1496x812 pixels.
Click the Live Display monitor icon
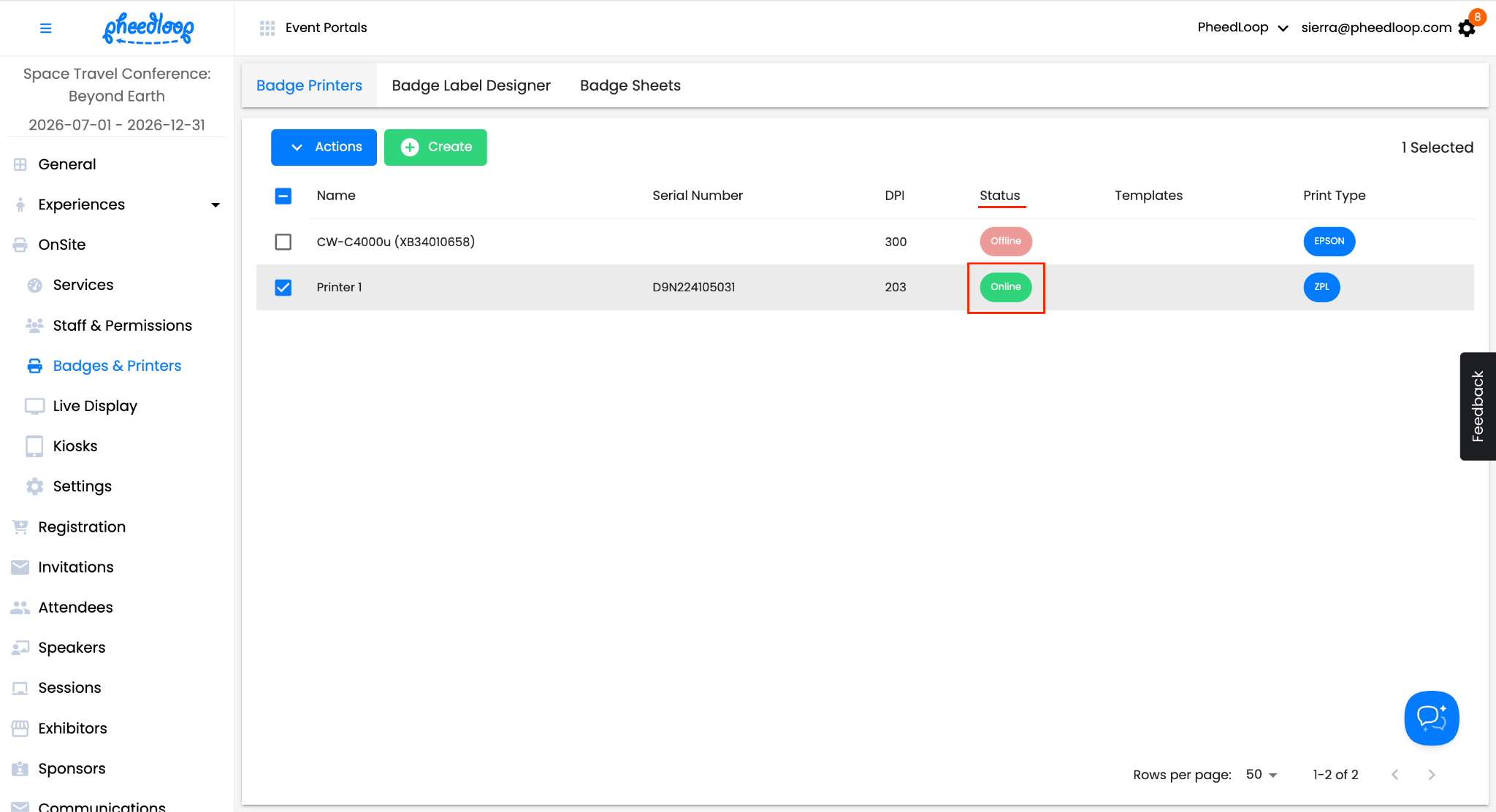click(x=34, y=406)
